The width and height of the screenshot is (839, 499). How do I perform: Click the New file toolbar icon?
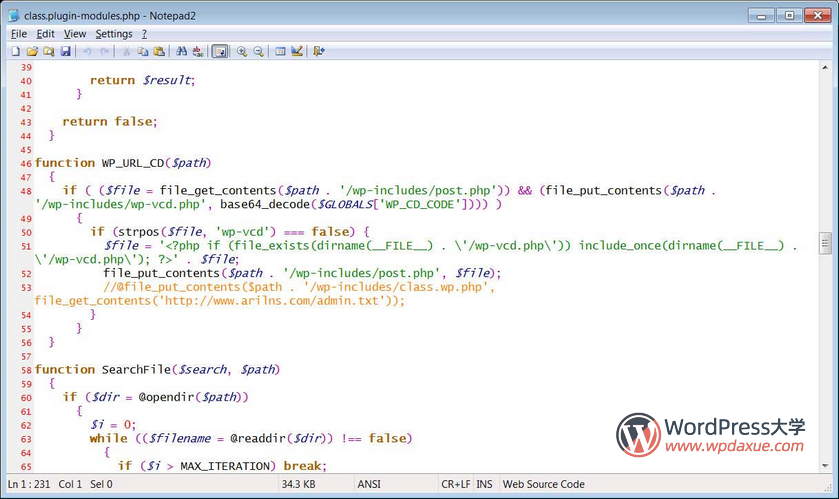click(x=16, y=51)
